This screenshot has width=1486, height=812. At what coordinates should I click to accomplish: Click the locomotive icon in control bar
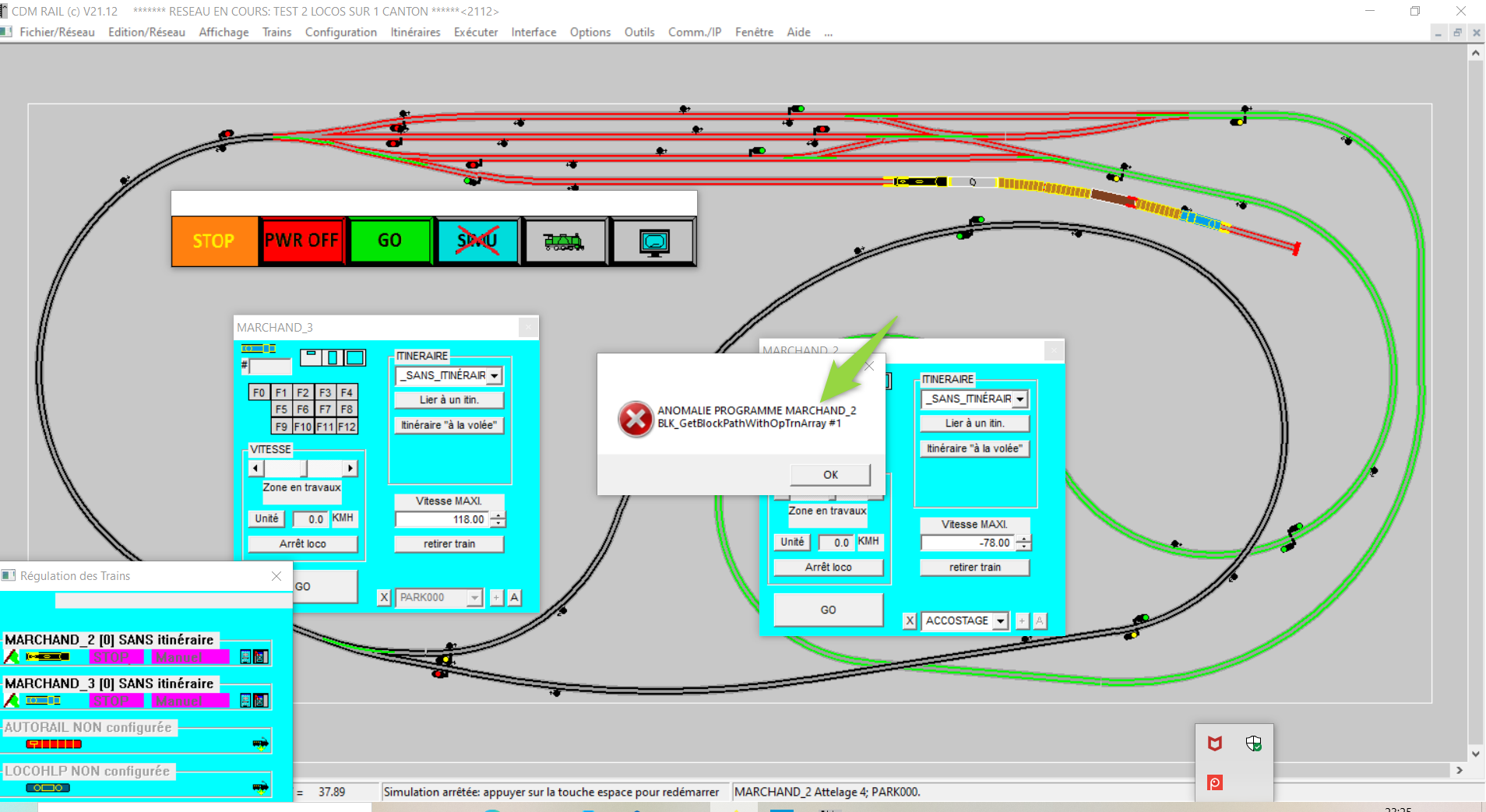565,241
